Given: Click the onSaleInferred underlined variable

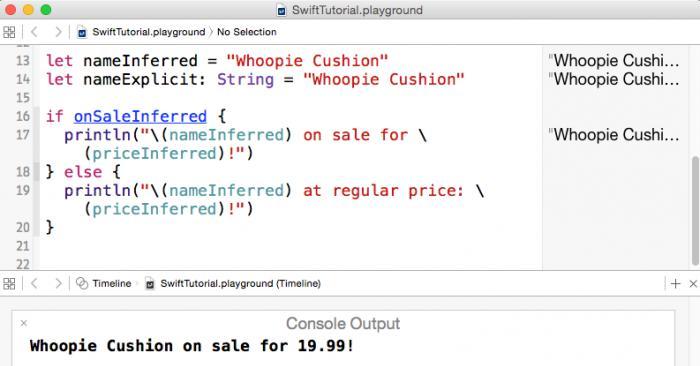Looking at the screenshot, I should coord(140,116).
